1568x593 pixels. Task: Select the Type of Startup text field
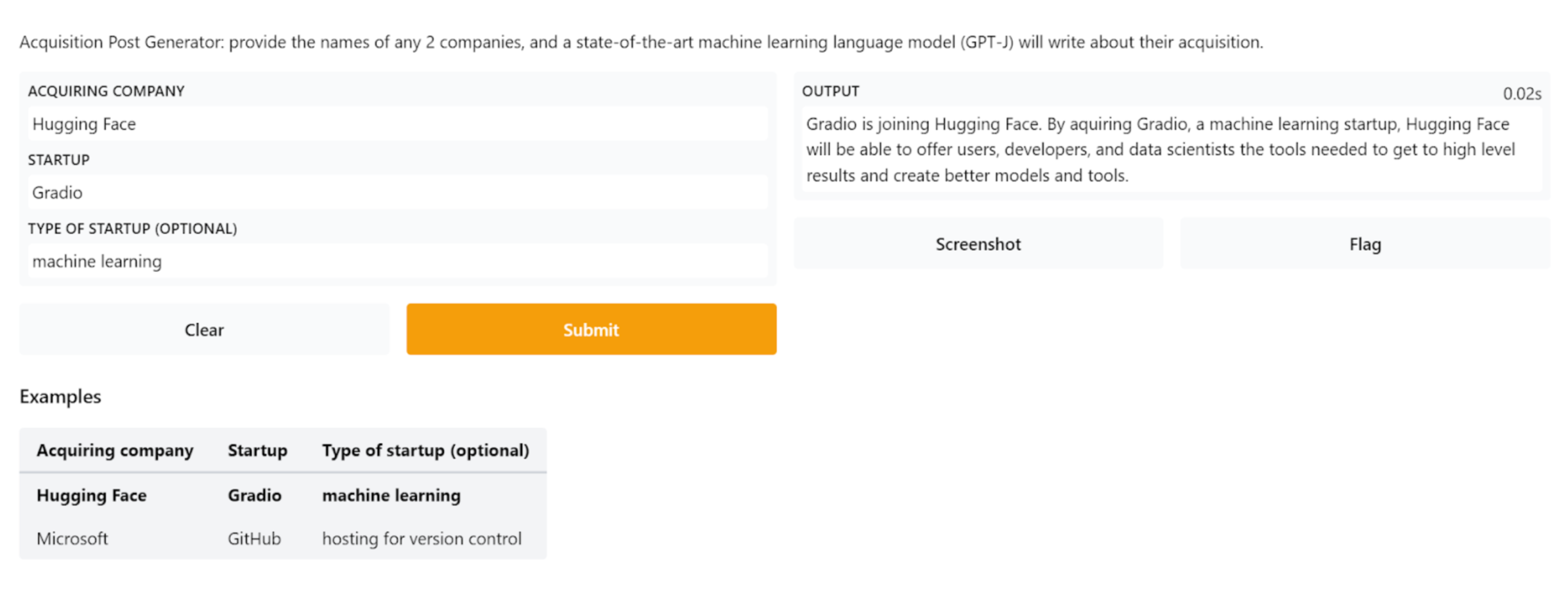[398, 261]
